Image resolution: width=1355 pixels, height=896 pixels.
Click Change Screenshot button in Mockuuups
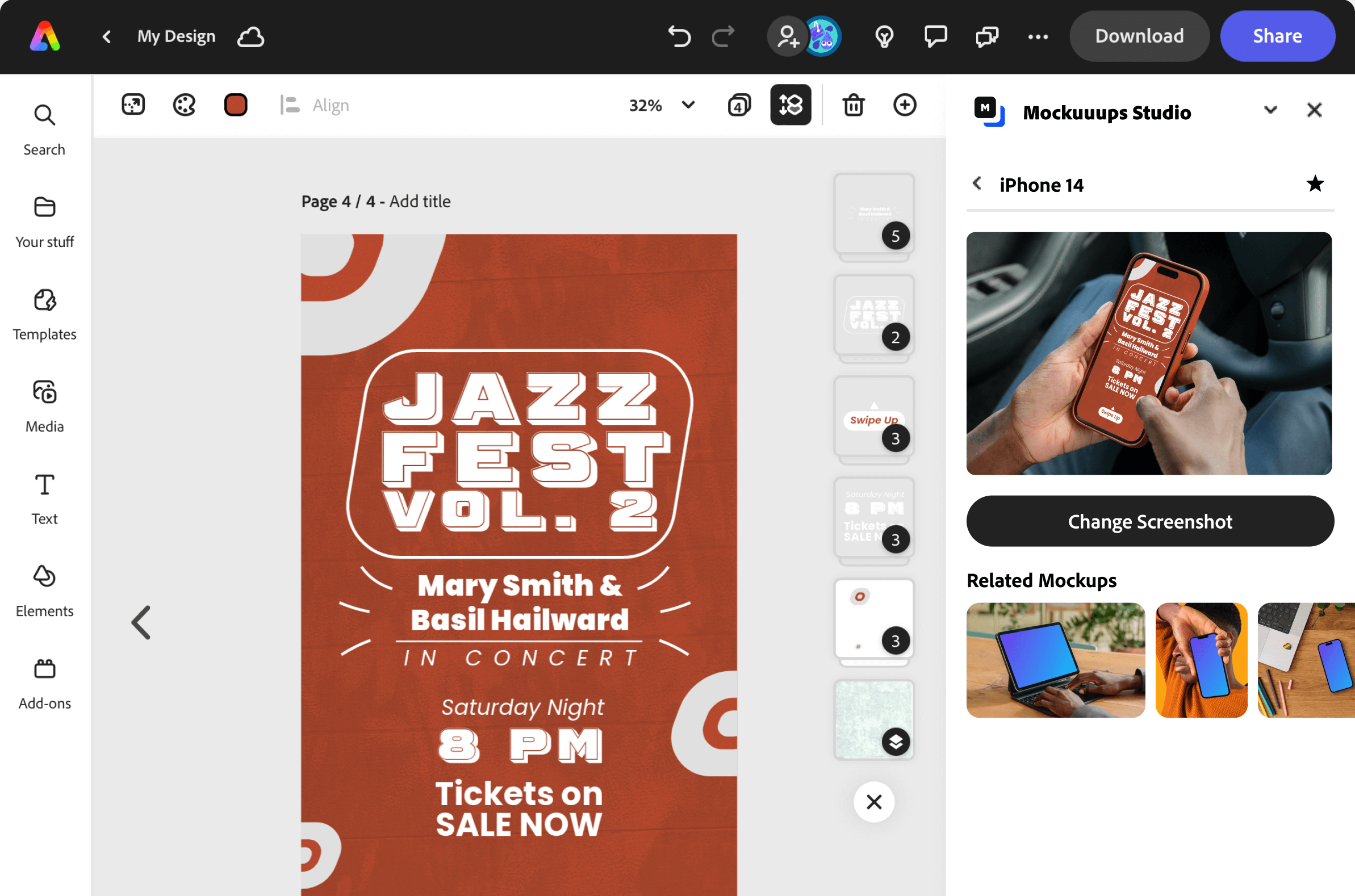pos(1150,521)
